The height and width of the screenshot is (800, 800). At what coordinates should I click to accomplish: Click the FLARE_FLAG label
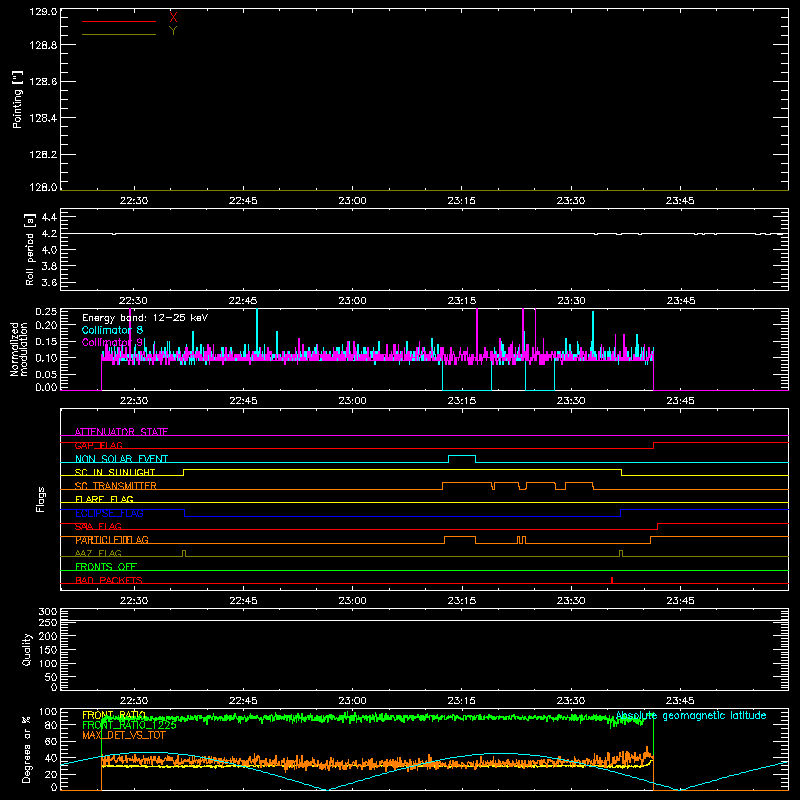(x=104, y=499)
